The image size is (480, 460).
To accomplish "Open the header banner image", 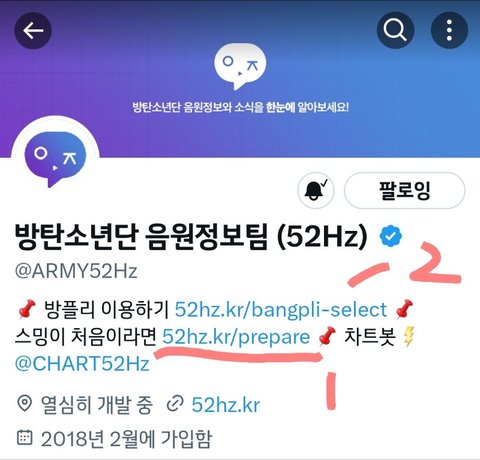I will click(240, 78).
